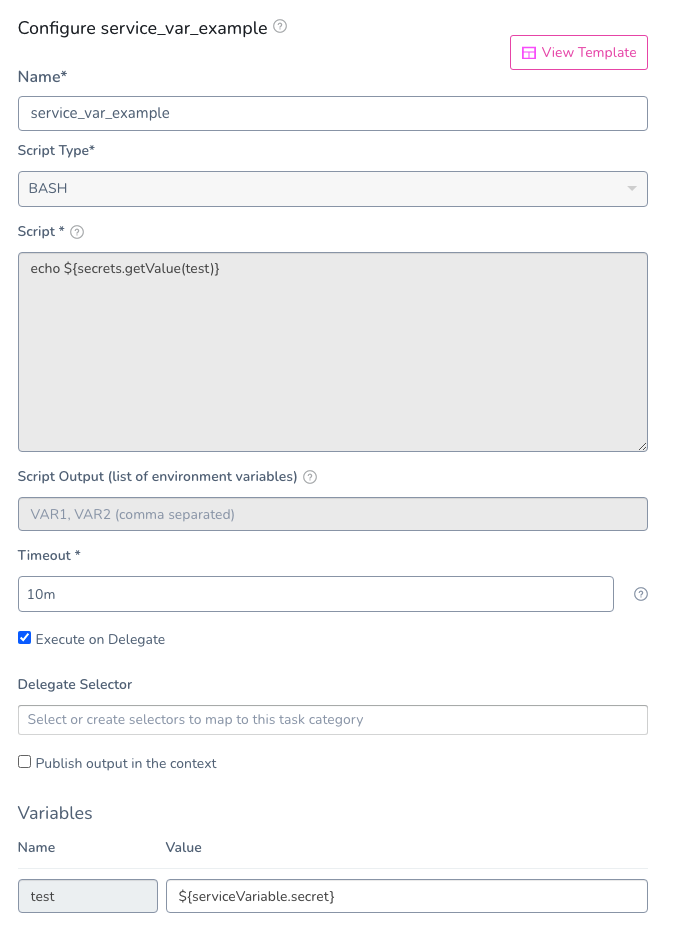Click the Publish output in the context label
Image resolution: width=684 pixels, height=935 pixels.
pyautogui.click(x=126, y=763)
